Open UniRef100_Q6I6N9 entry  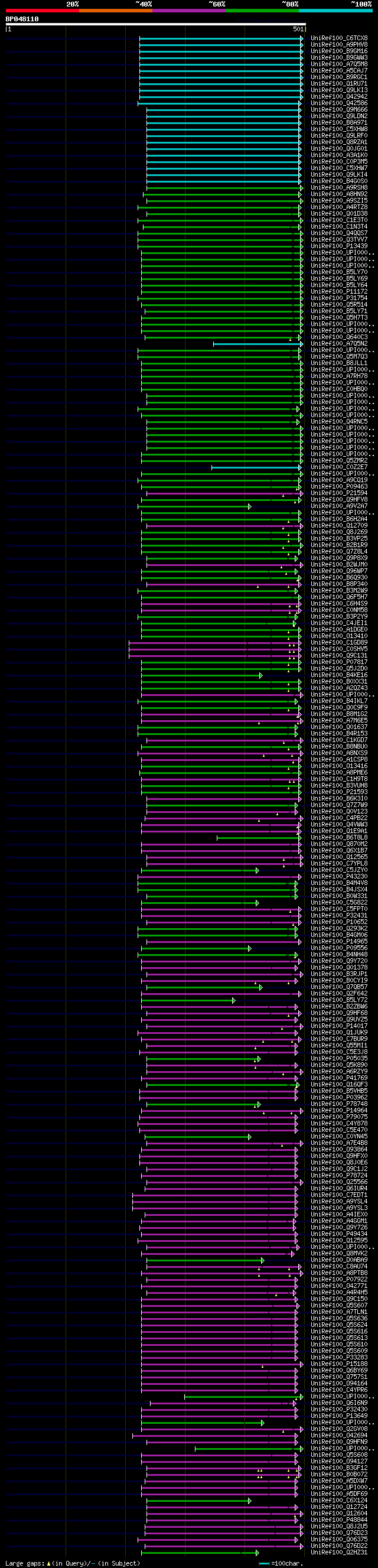point(339,1403)
